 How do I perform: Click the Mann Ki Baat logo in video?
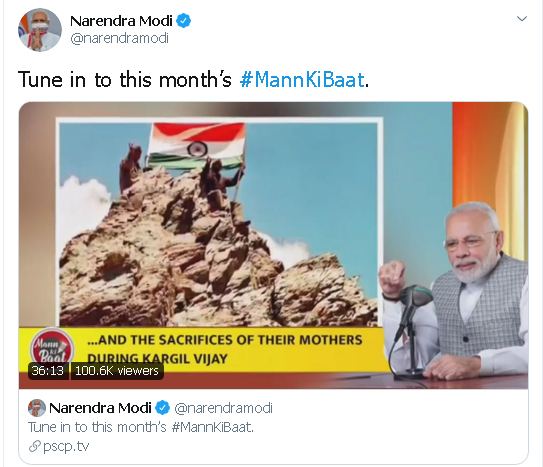tap(52, 346)
